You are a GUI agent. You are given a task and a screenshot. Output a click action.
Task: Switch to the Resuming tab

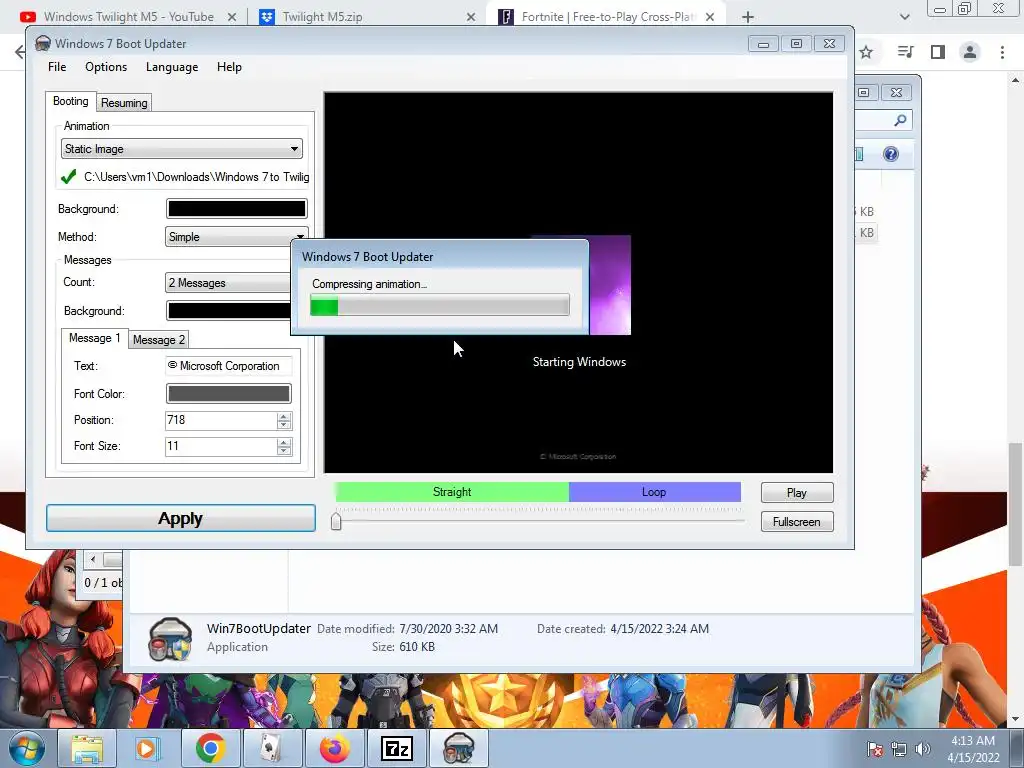point(124,103)
